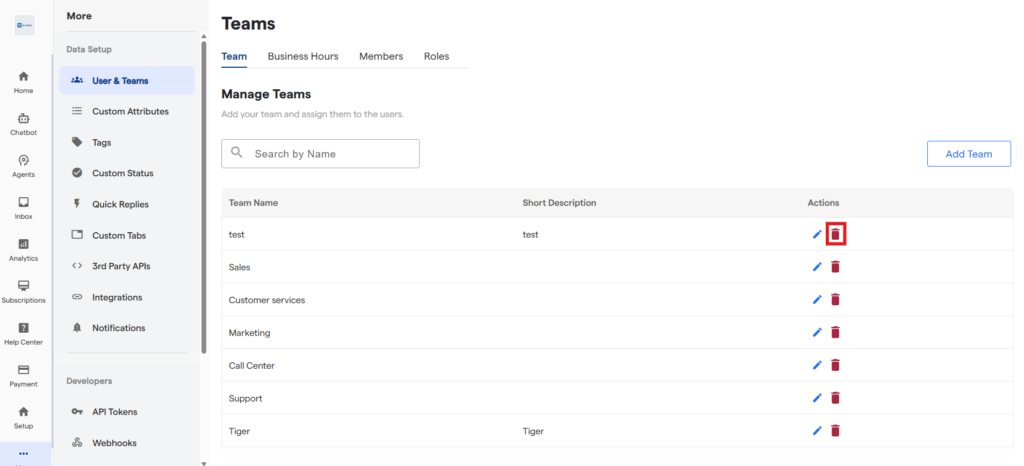This screenshot has width=1024, height=466.
Task: Click the delete icon for Marketing team
Action: coord(836,332)
